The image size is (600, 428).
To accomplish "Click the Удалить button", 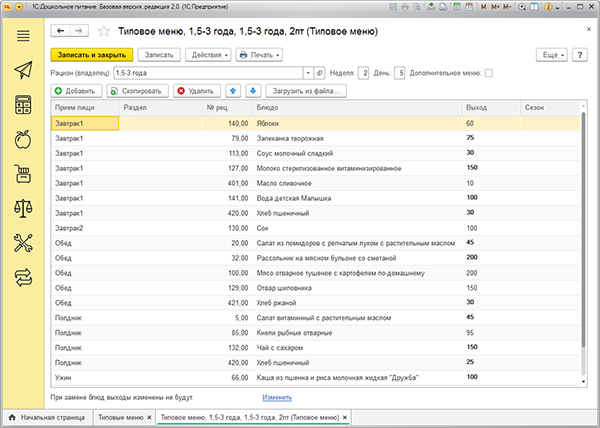I will pos(197,91).
